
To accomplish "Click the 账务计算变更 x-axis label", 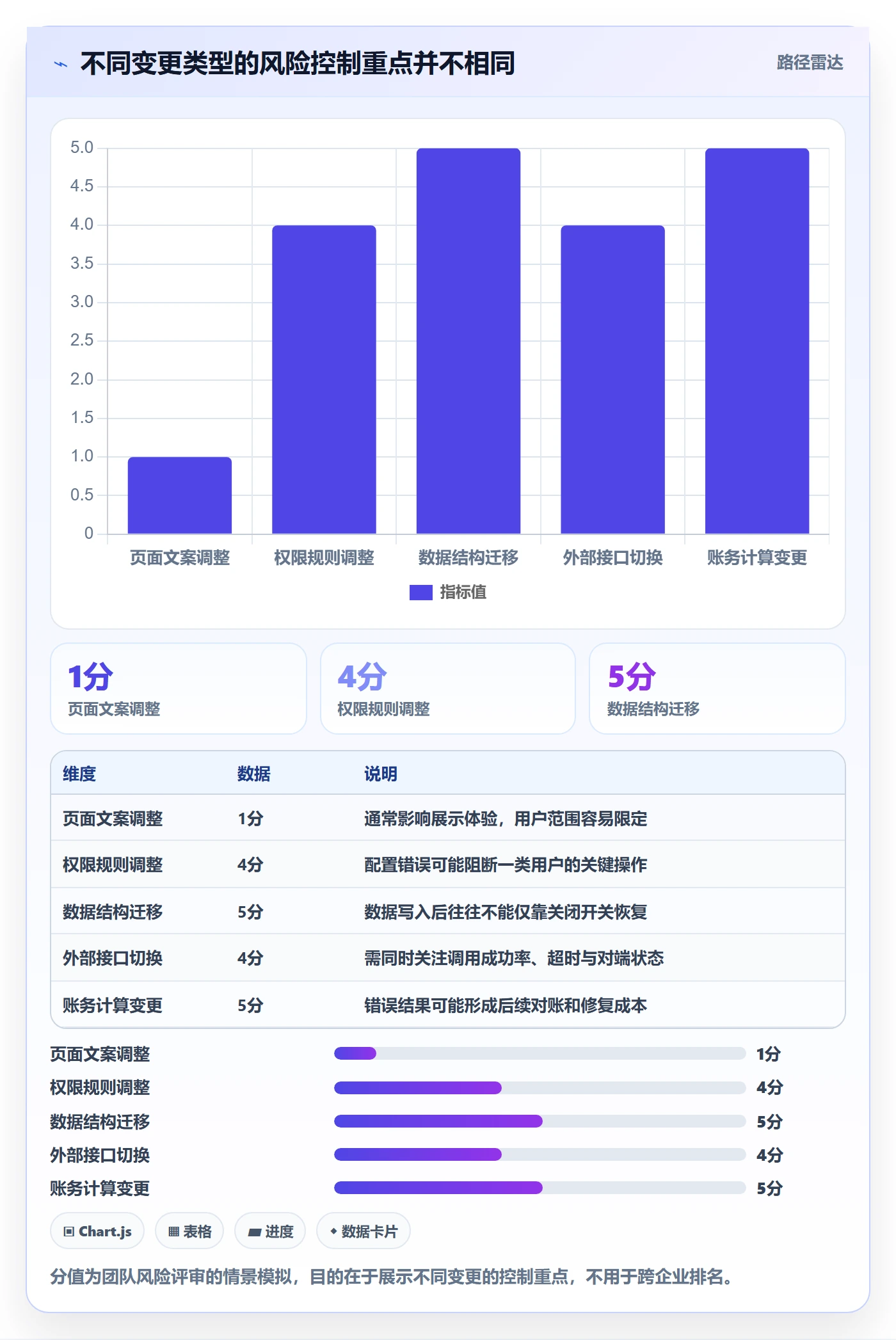I will click(x=757, y=558).
